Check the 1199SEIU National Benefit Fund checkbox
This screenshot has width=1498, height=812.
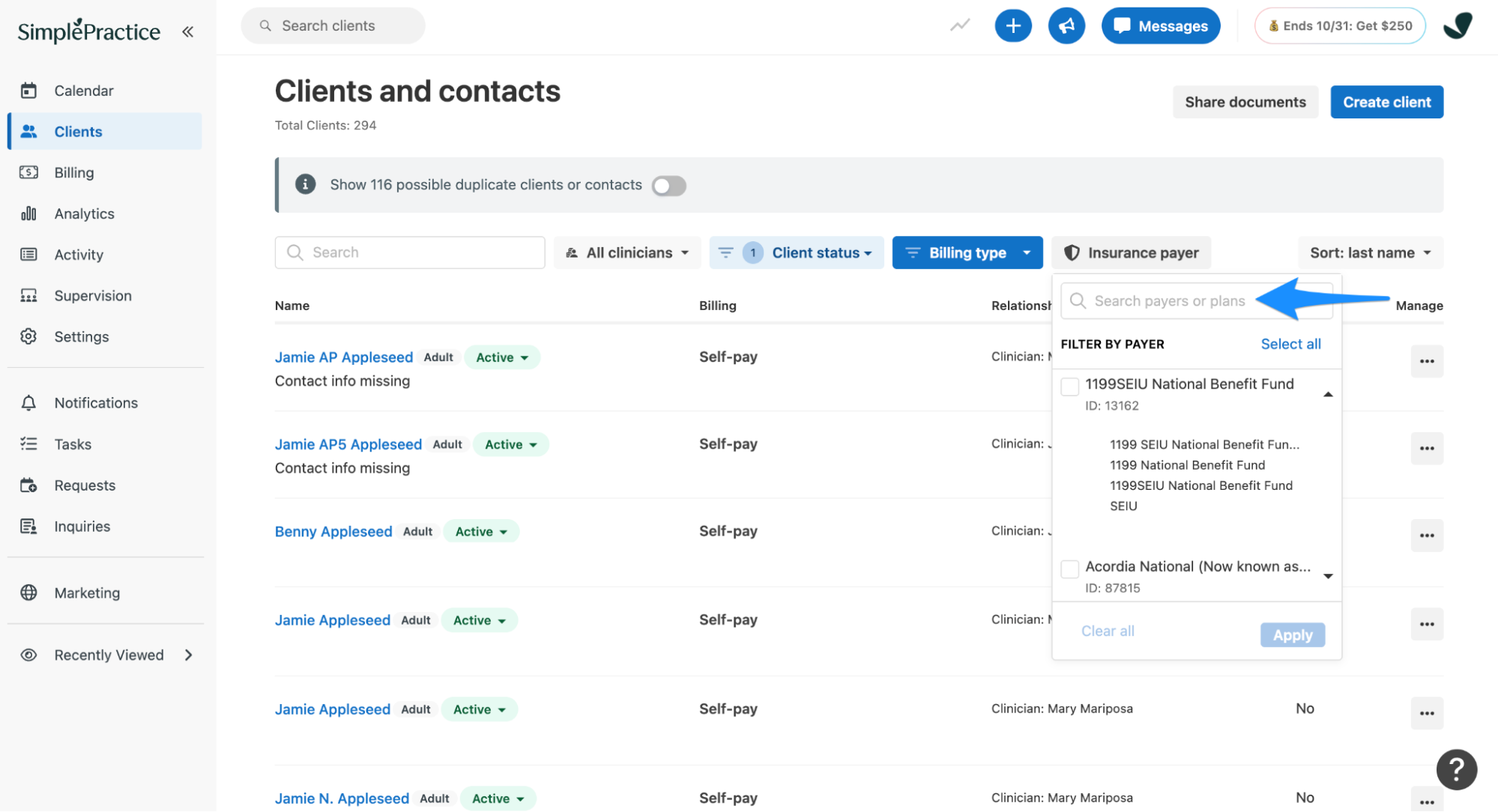tap(1070, 387)
